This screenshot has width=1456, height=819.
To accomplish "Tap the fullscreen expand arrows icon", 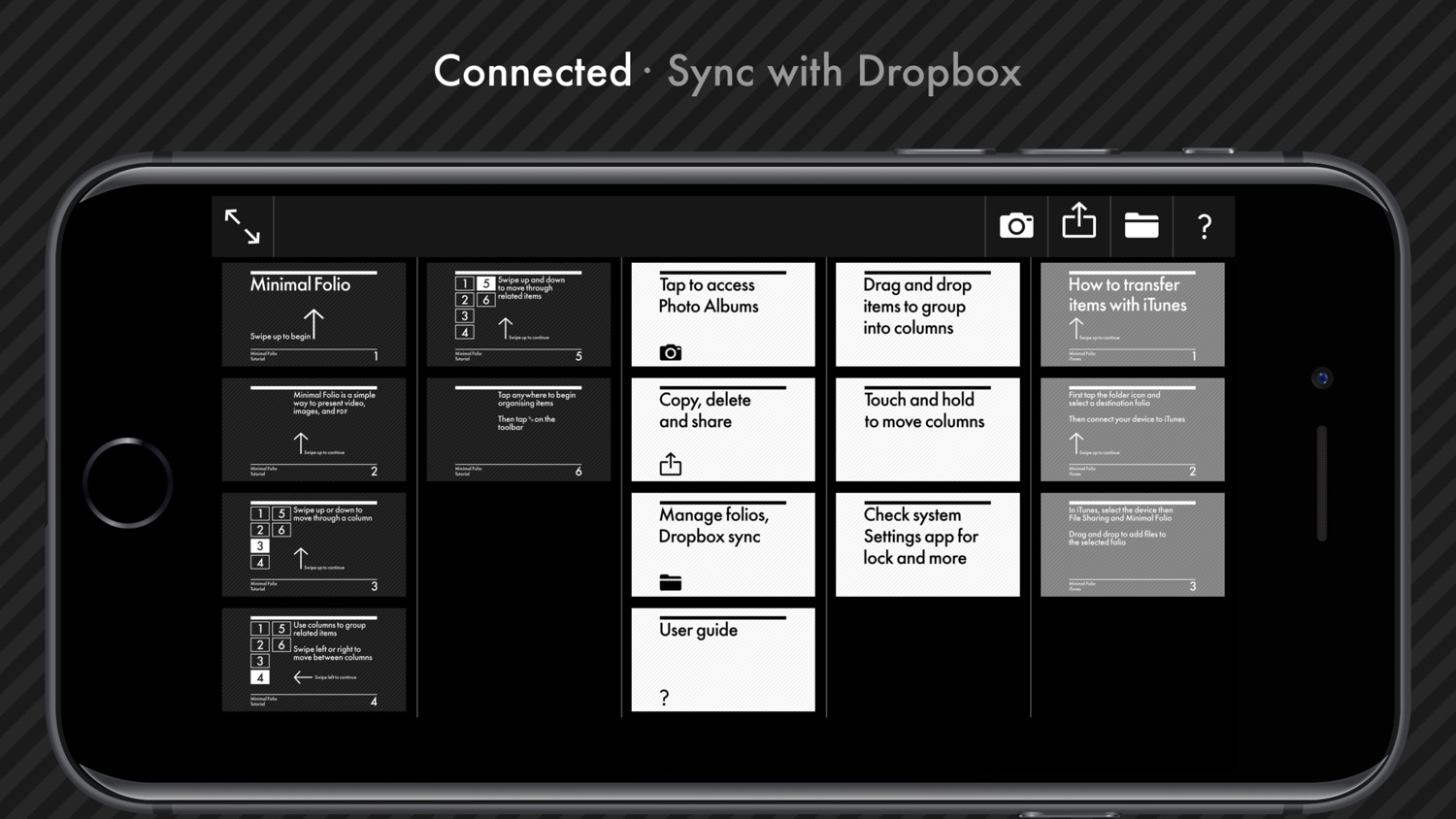I will [243, 226].
